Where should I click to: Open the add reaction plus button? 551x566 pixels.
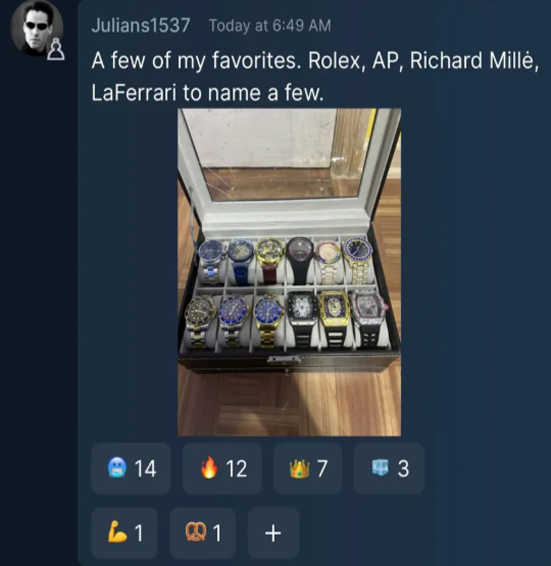273,533
